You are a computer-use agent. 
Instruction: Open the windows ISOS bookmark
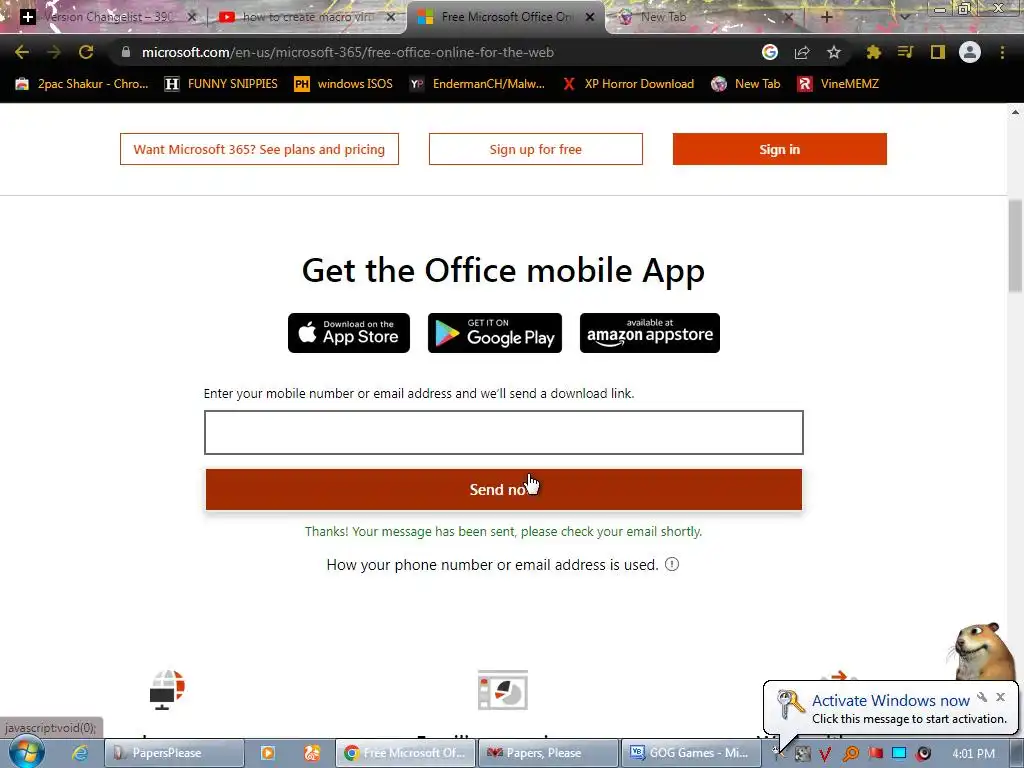pyautogui.click(x=344, y=84)
